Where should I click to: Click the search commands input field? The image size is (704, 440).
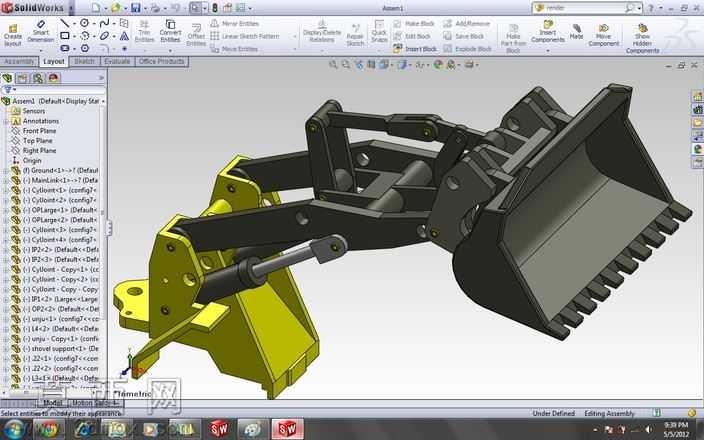(x=584, y=8)
